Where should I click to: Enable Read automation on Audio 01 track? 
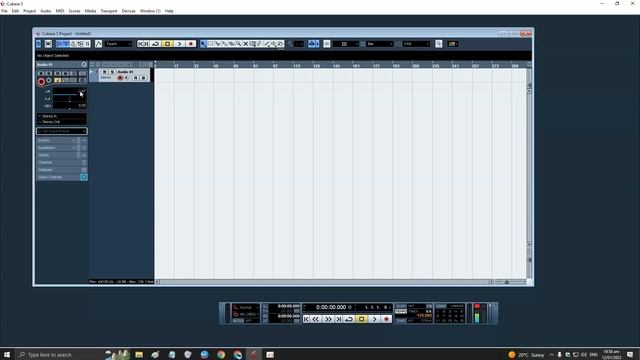[135, 78]
